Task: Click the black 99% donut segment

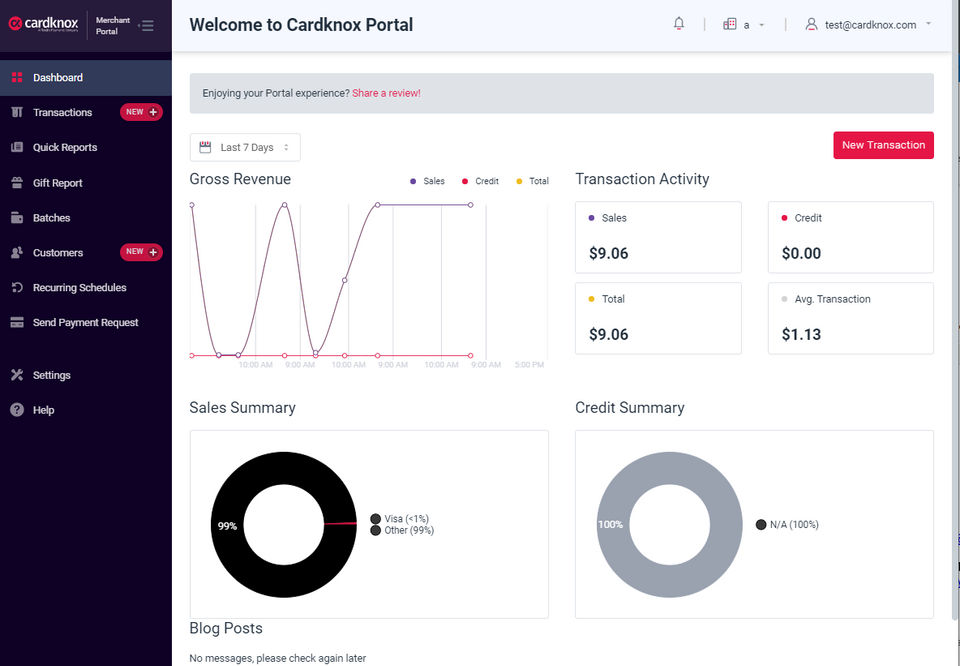Action: [x=227, y=526]
